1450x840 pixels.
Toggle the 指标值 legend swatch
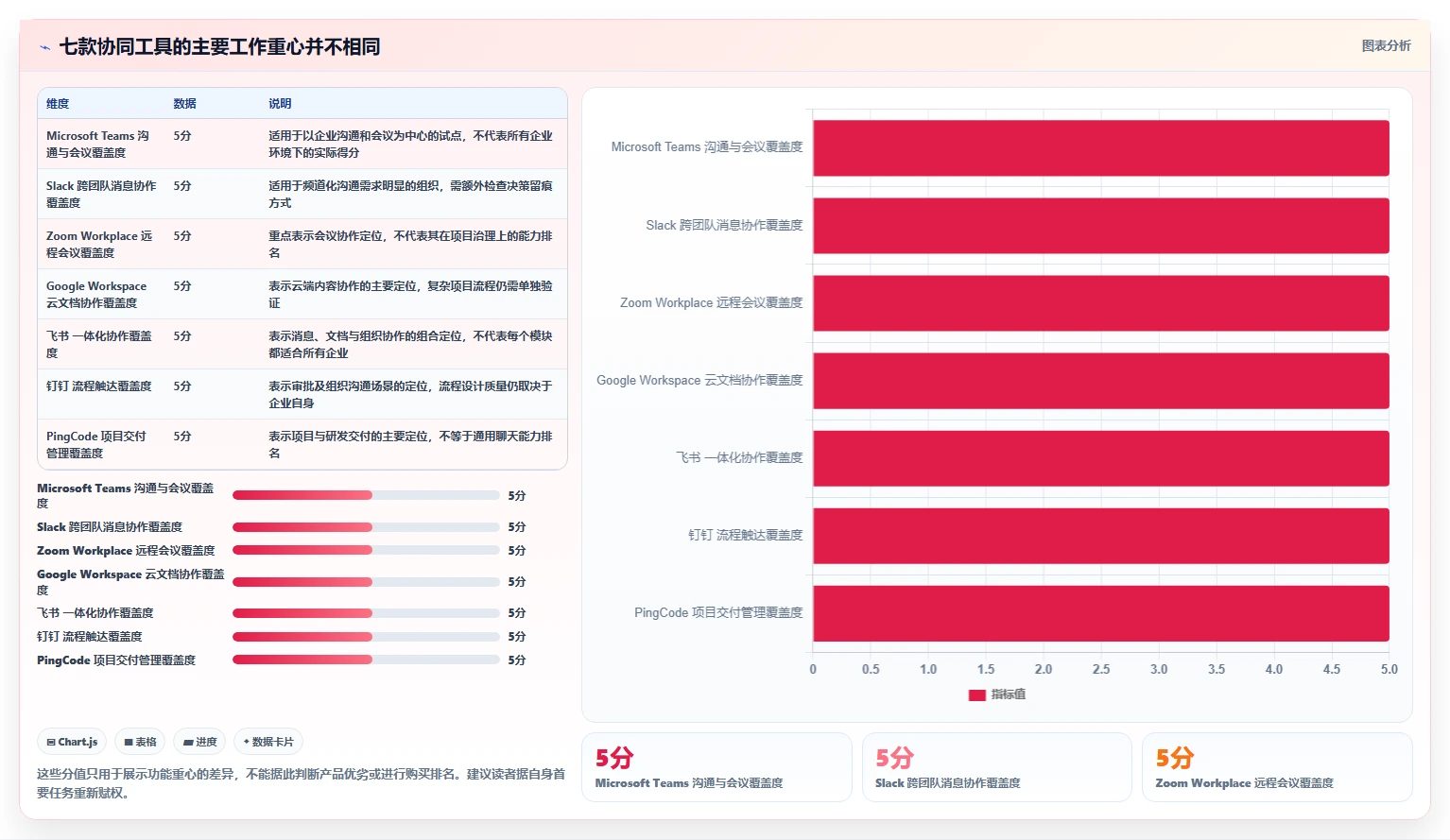977,694
